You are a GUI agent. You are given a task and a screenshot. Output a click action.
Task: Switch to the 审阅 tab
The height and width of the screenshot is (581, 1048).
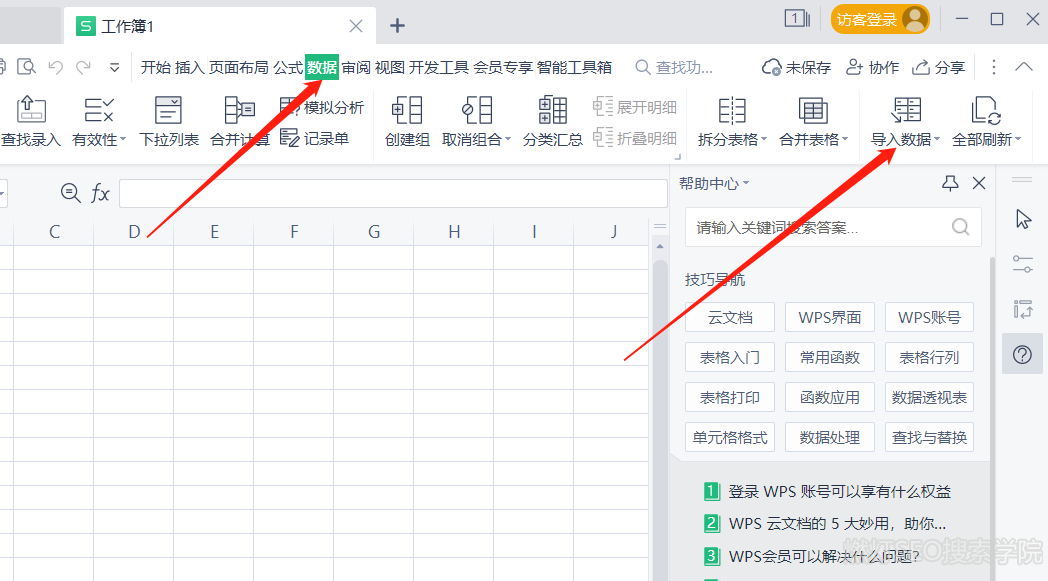tap(356, 68)
